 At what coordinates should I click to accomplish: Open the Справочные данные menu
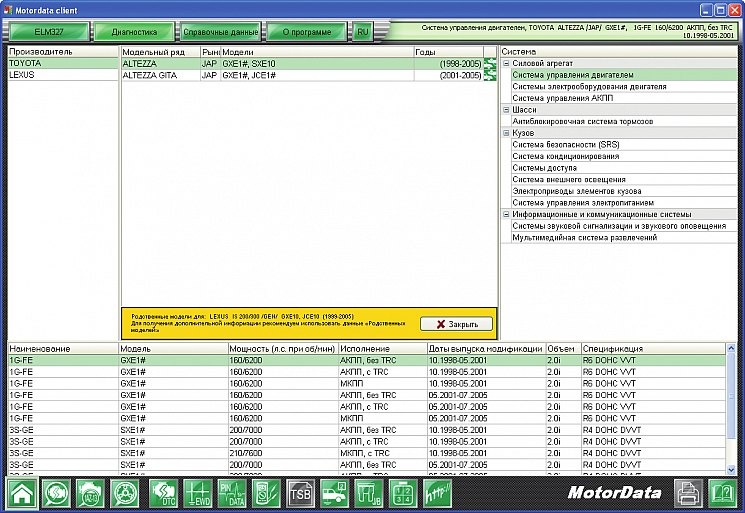click(220, 32)
